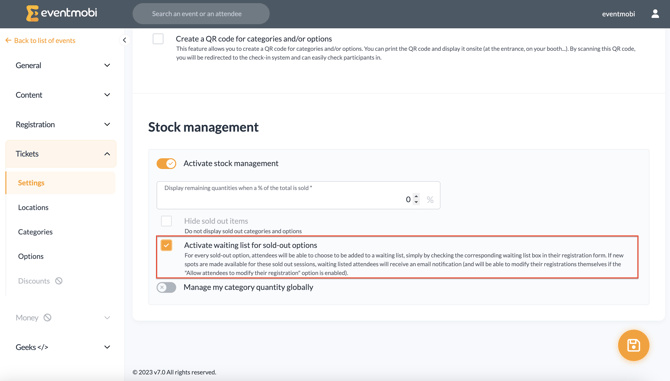The width and height of the screenshot is (670, 381).
Task: Open the Locations submenu item
Action: click(33, 207)
